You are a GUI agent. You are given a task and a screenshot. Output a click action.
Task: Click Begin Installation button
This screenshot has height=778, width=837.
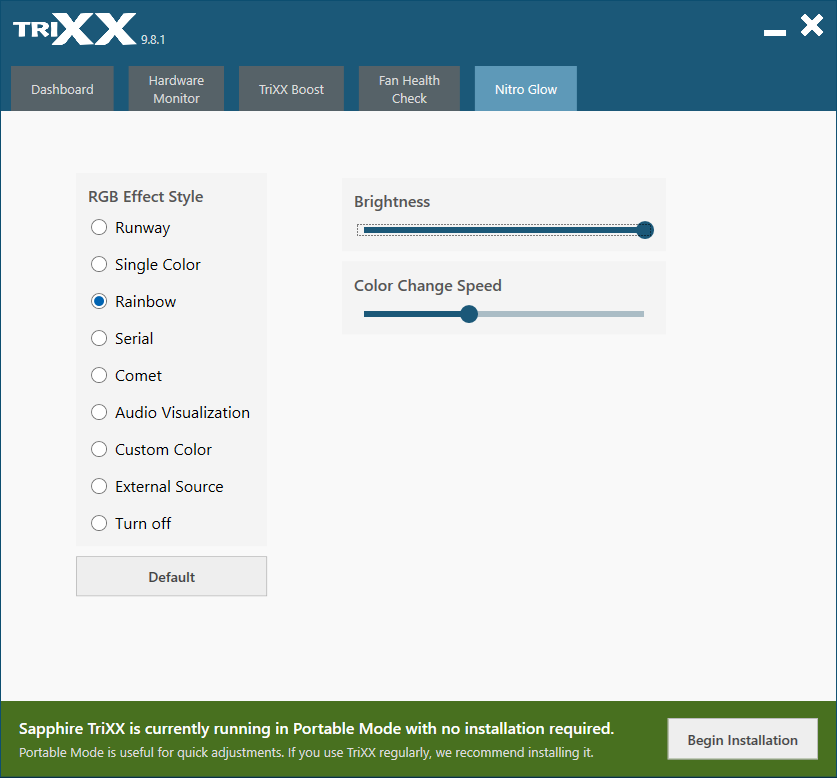[x=742, y=740]
